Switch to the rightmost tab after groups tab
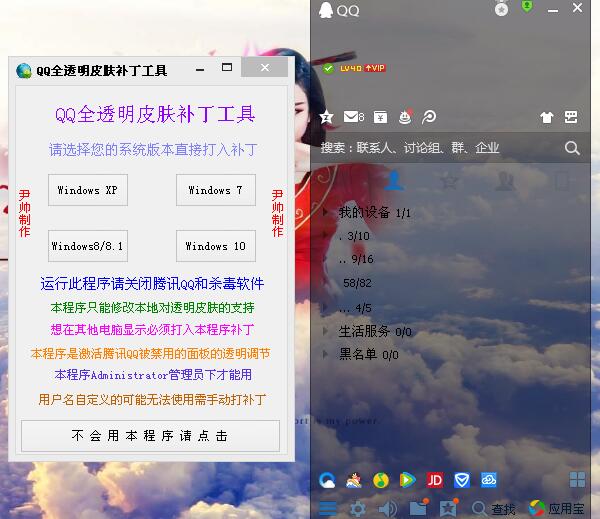Screen dimensions: 600x519 (x=562, y=181)
